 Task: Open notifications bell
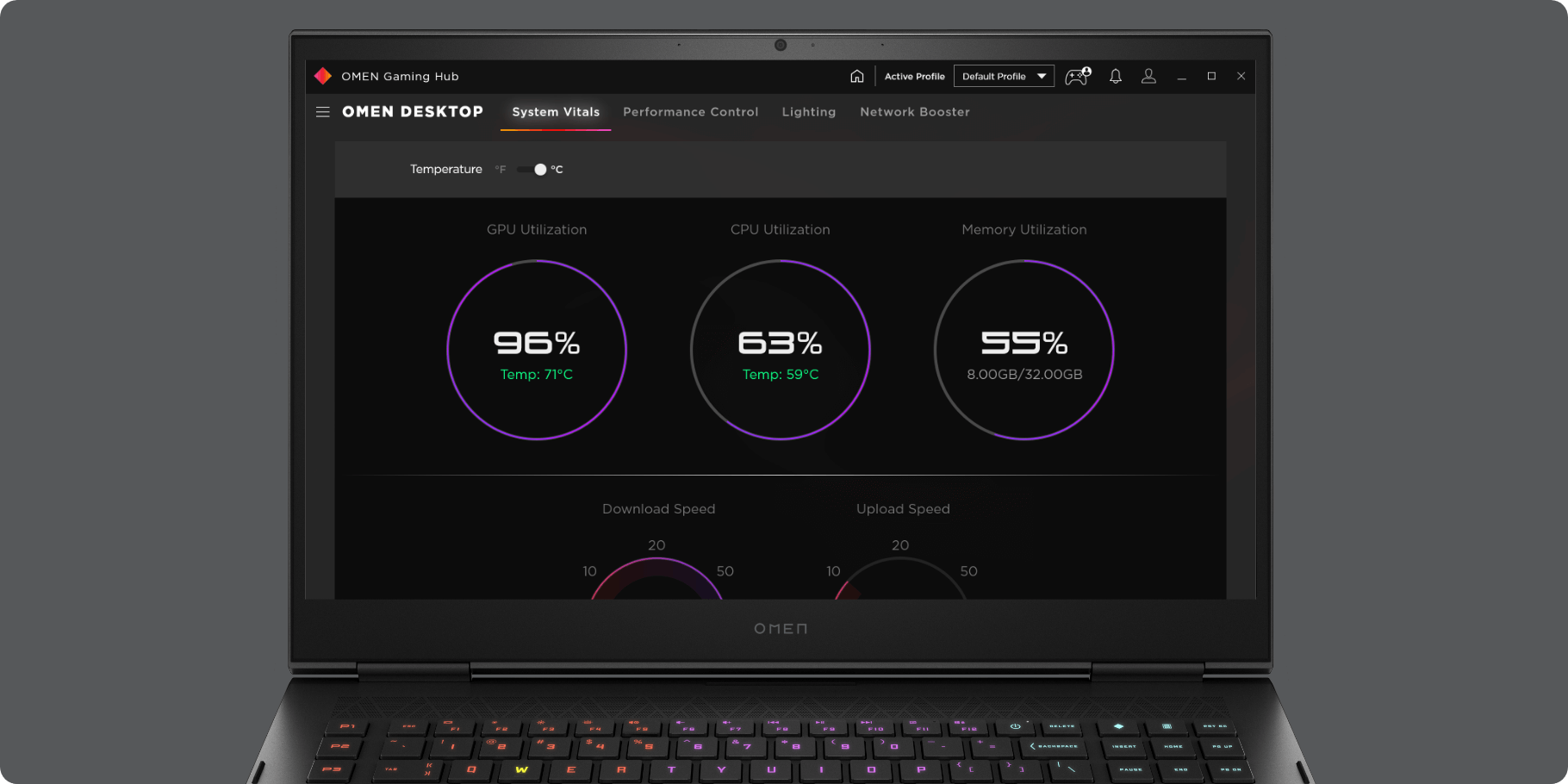point(1116,76)
